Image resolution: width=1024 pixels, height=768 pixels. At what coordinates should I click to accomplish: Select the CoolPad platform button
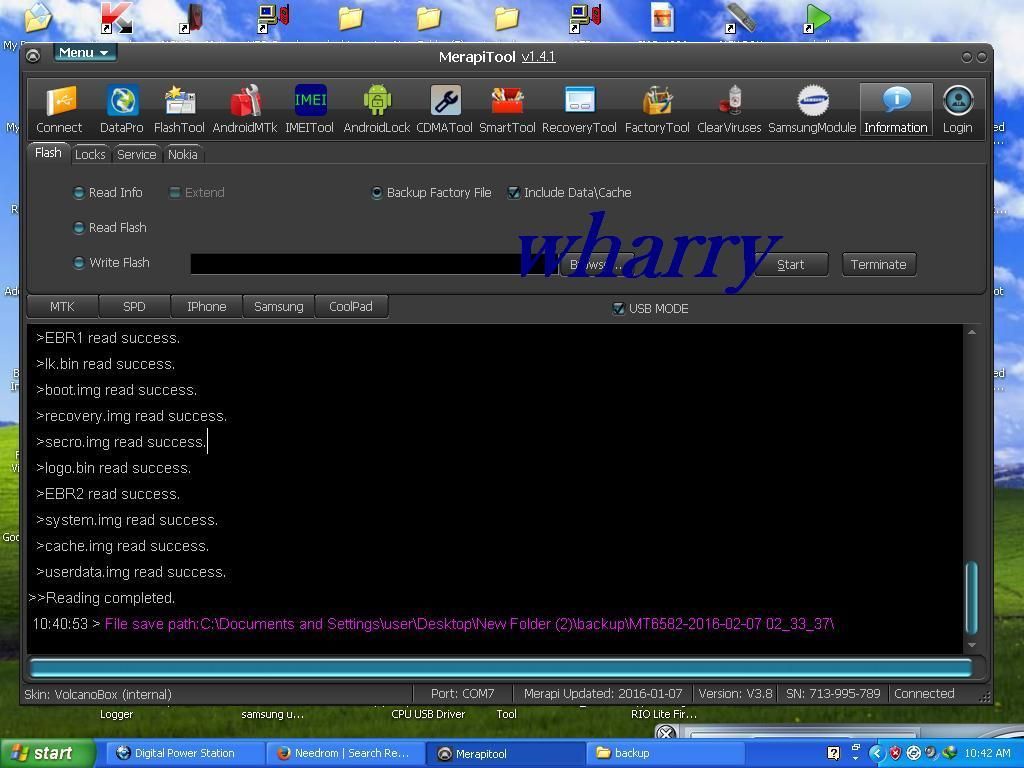[351, 306]
